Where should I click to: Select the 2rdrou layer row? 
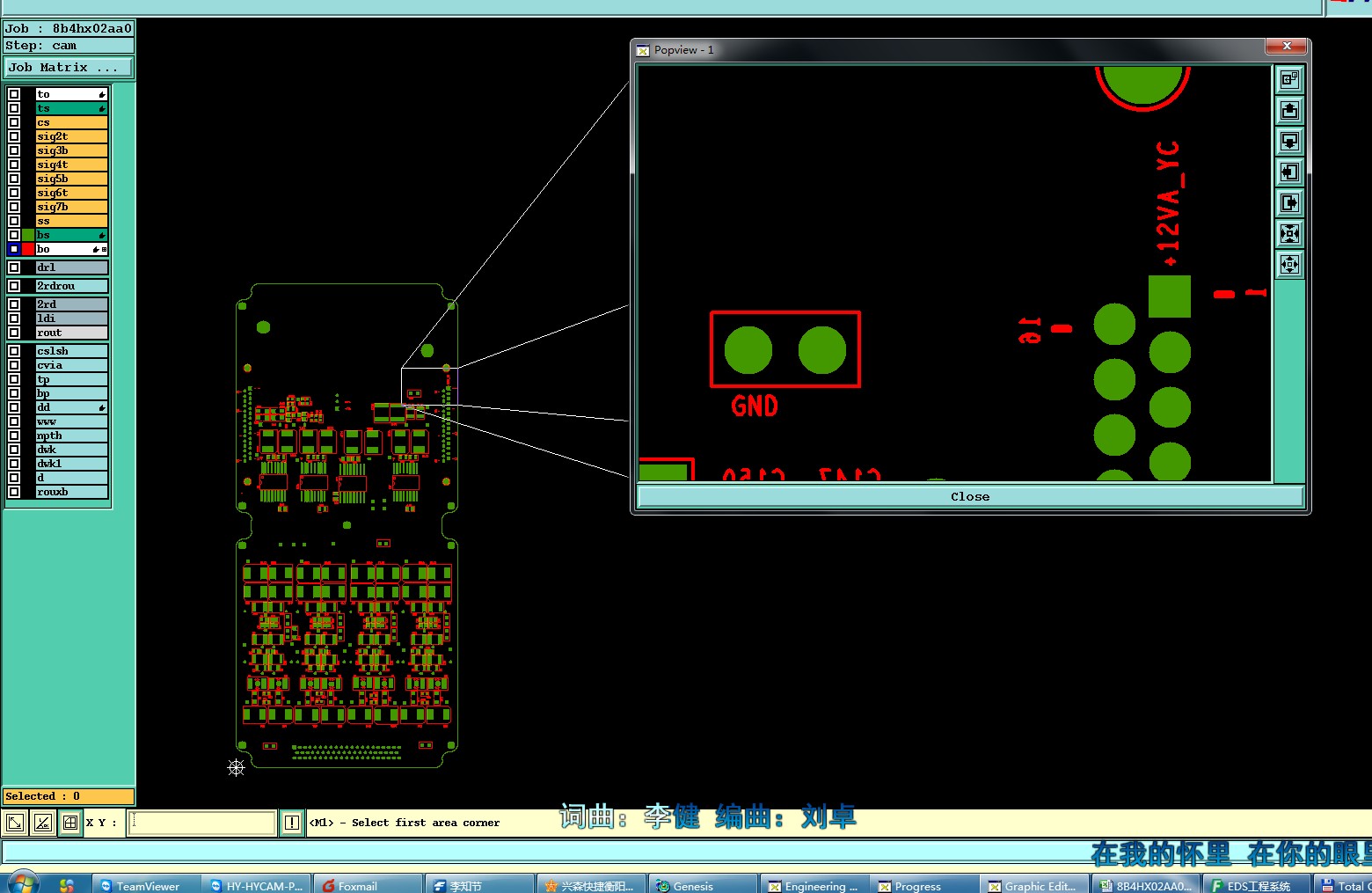click(71, 286)
